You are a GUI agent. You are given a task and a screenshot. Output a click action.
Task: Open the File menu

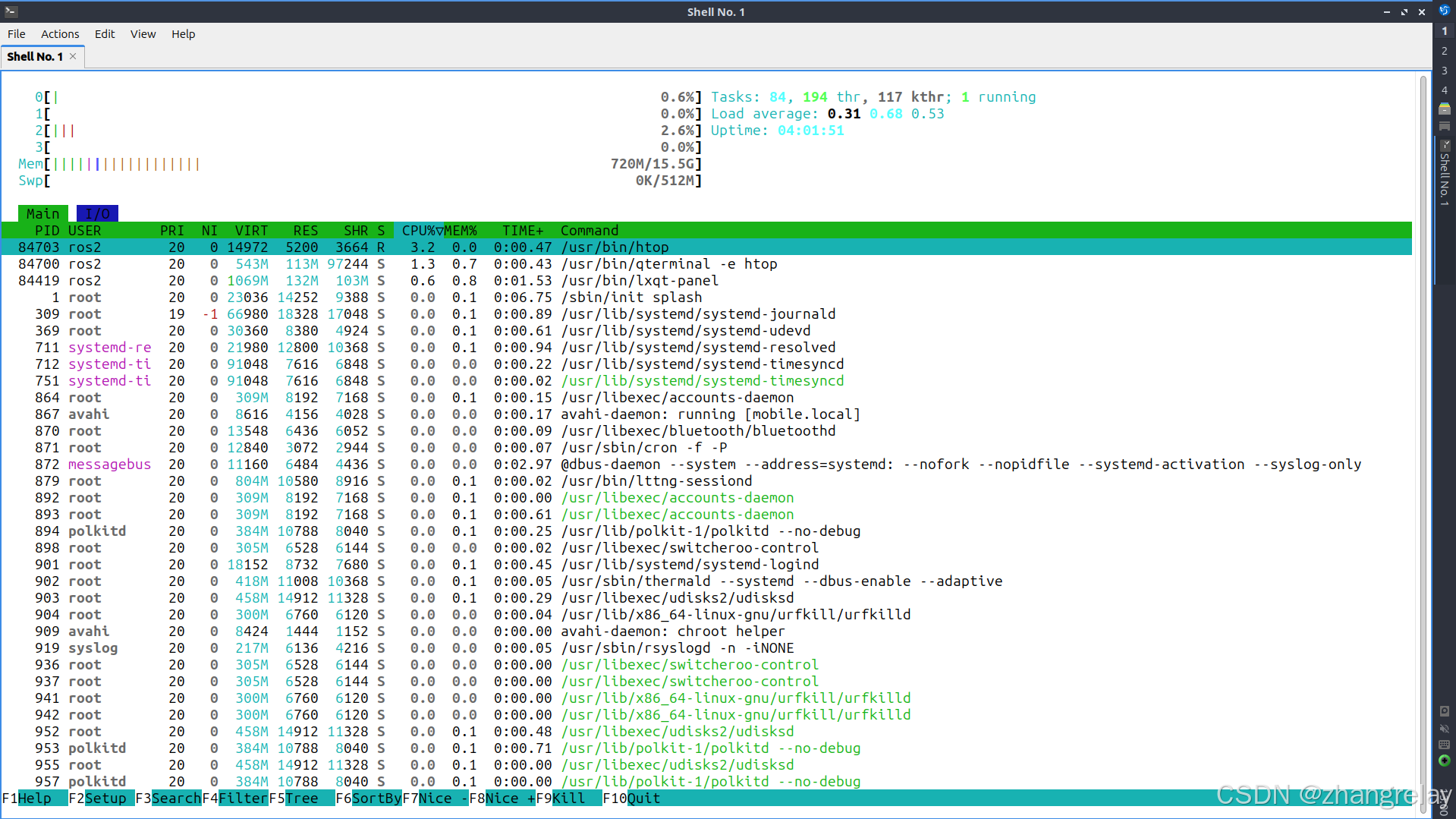[x=16, y=34]
